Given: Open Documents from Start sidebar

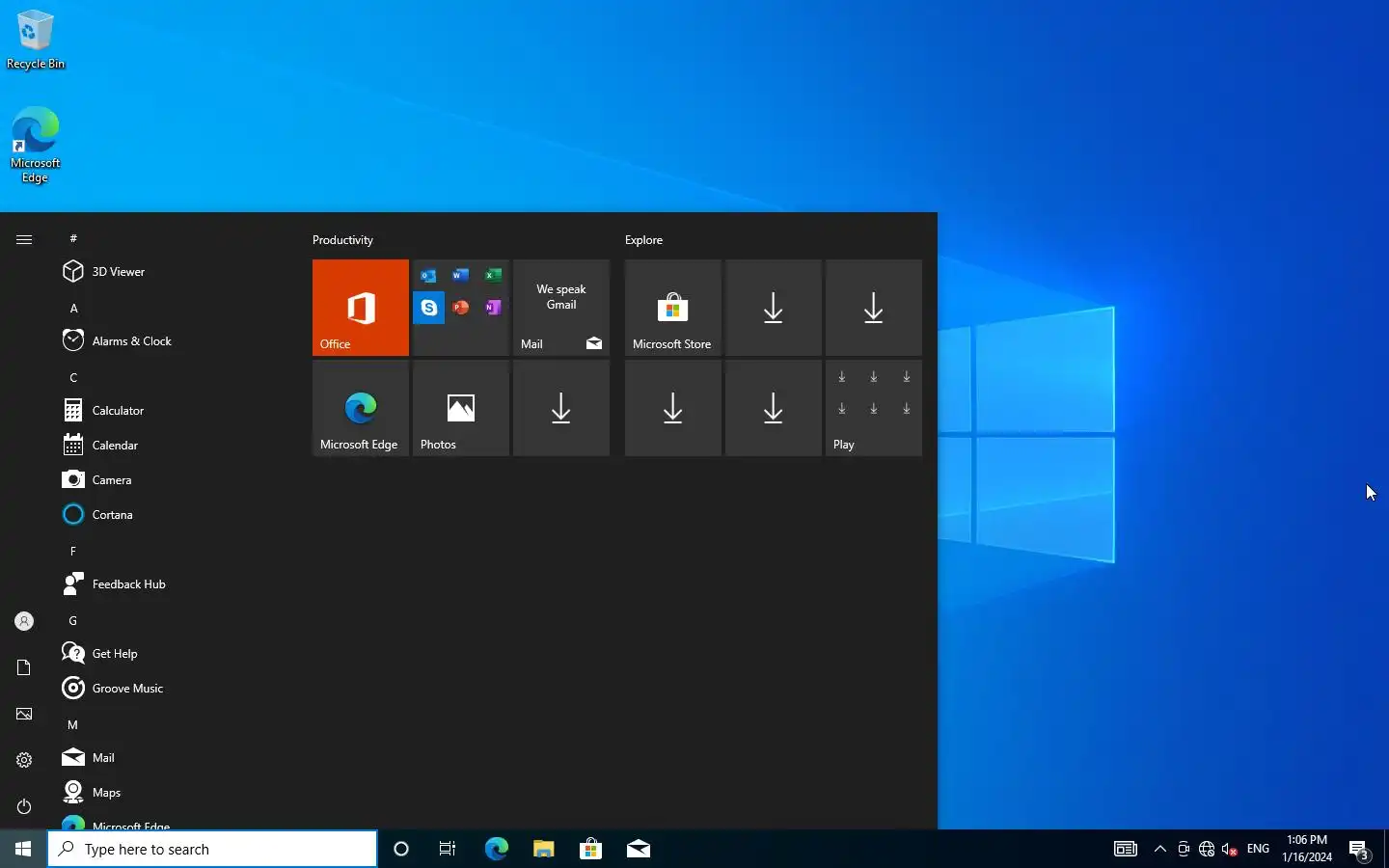Looking at the screenshot, I should click(x=24, y=667).
